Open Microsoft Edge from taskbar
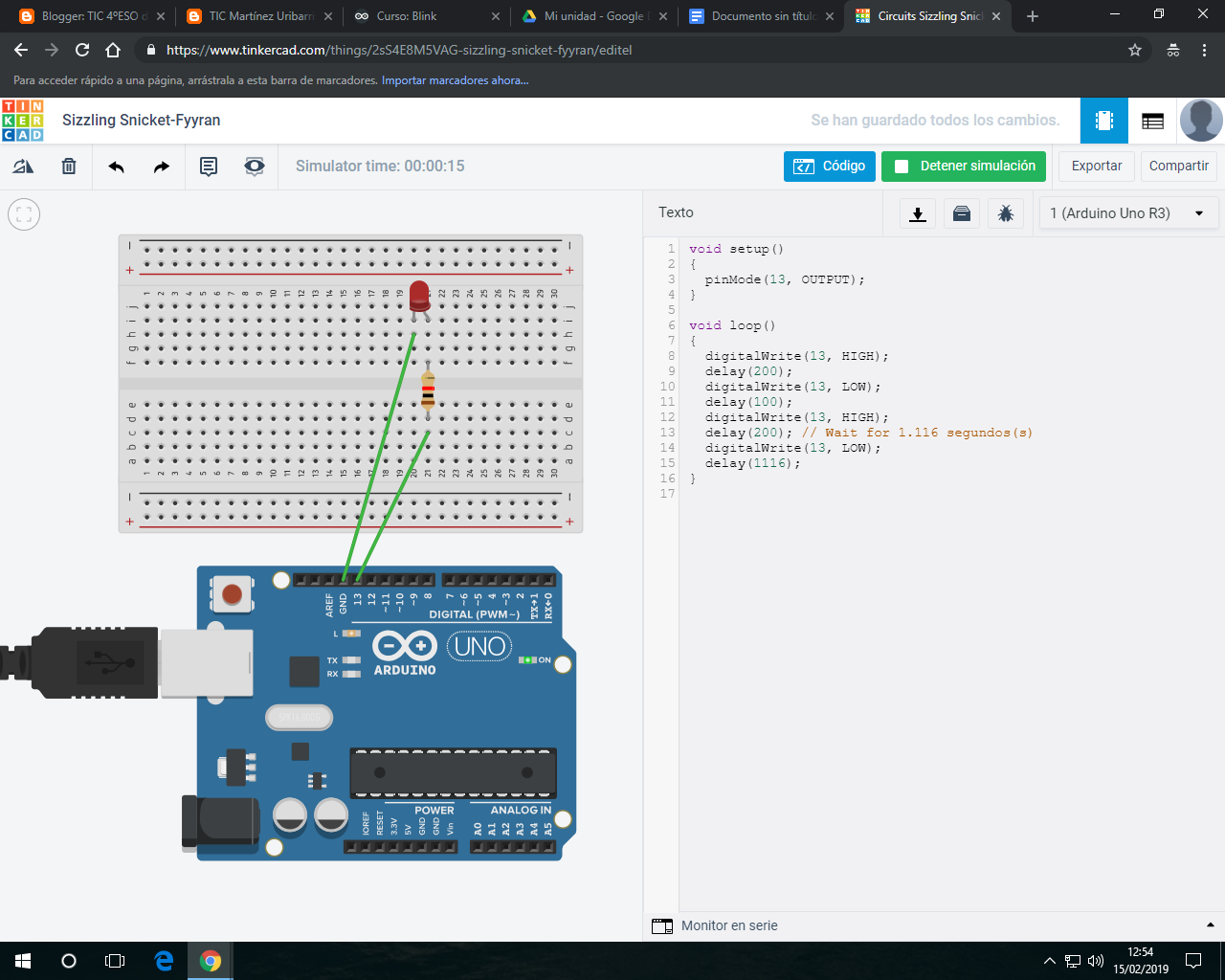1225x980 pixels. (164, 961)
